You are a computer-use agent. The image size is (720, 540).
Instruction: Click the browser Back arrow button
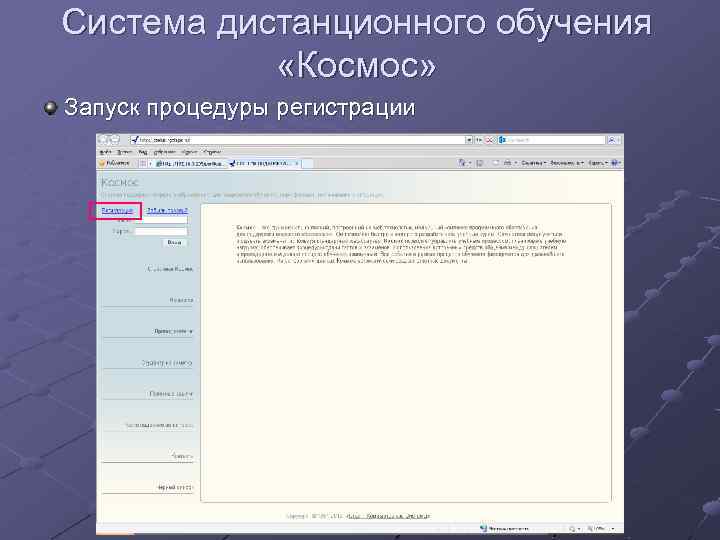pos(103,140)
